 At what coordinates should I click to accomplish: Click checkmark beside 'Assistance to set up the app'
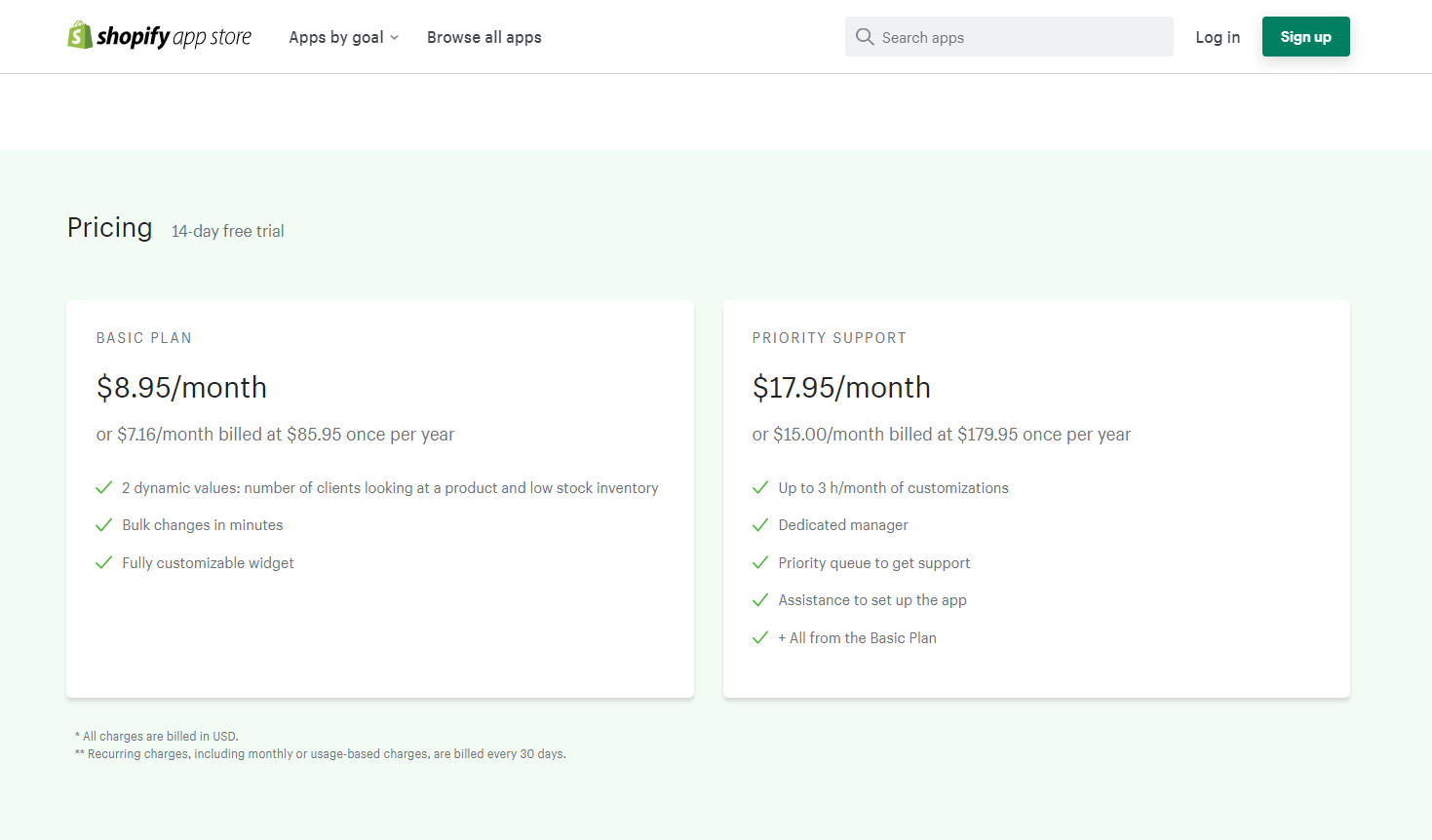(x=760, y=600)
